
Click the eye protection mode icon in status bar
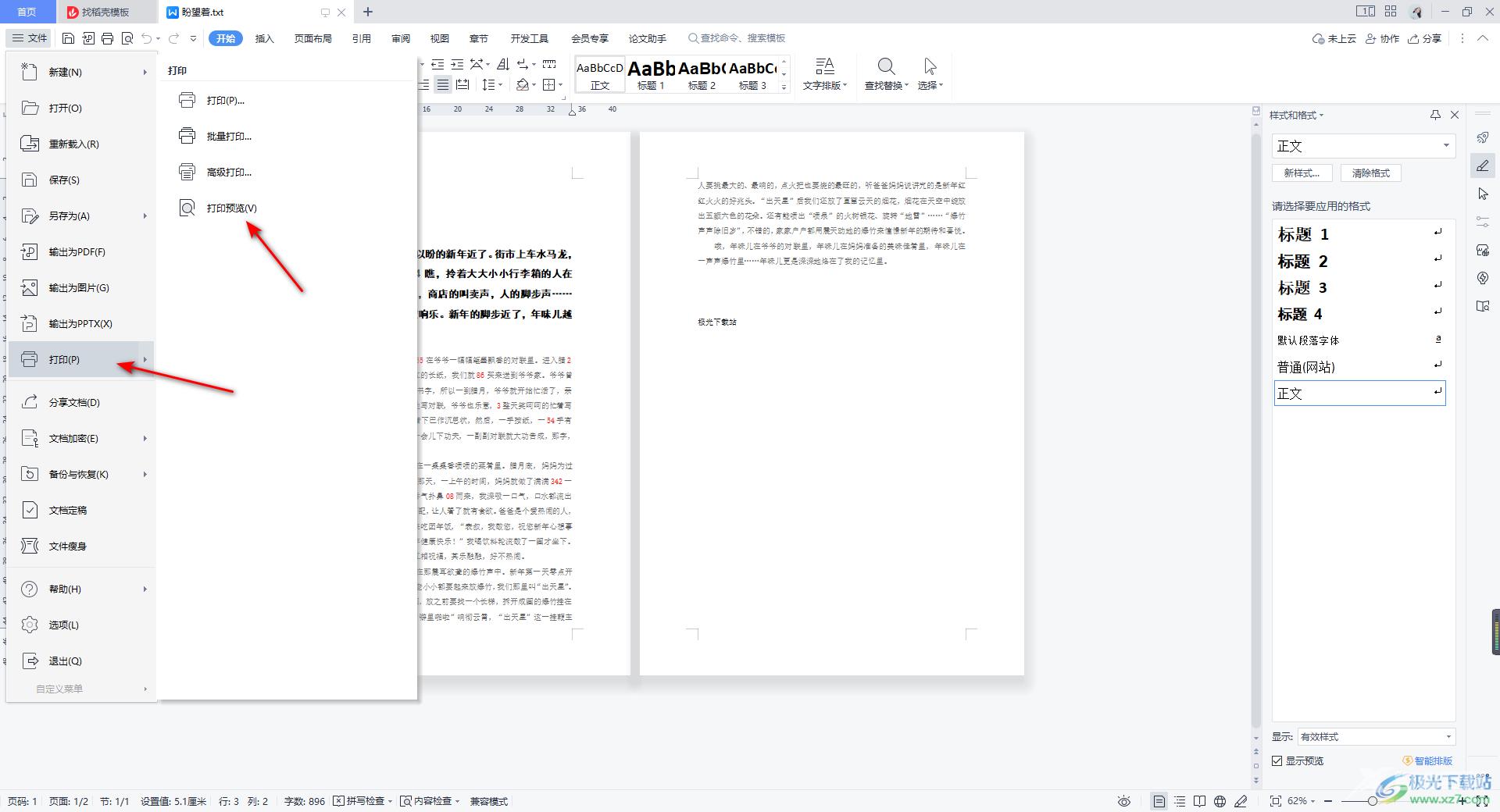point(1124,801)
